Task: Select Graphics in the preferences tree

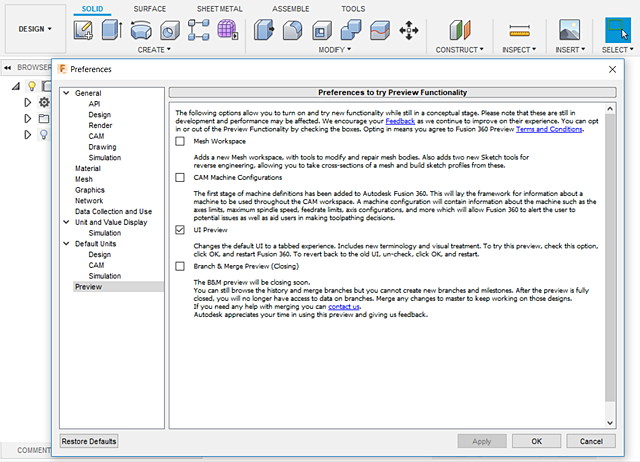Action: click(90, 190)
